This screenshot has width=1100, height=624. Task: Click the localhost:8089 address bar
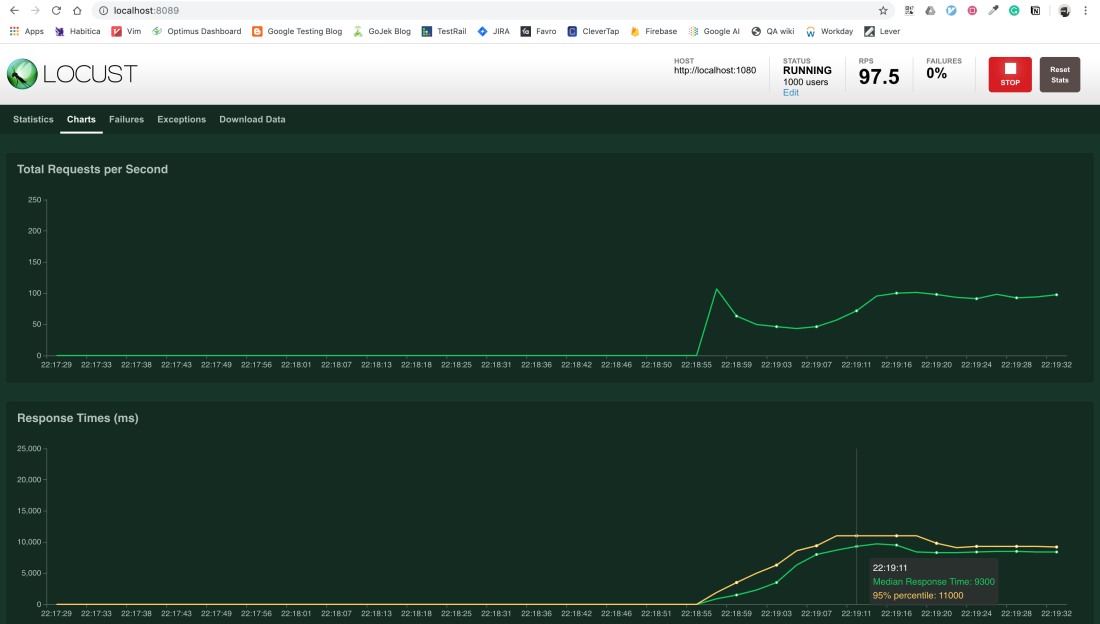click(x=484, y=11)
